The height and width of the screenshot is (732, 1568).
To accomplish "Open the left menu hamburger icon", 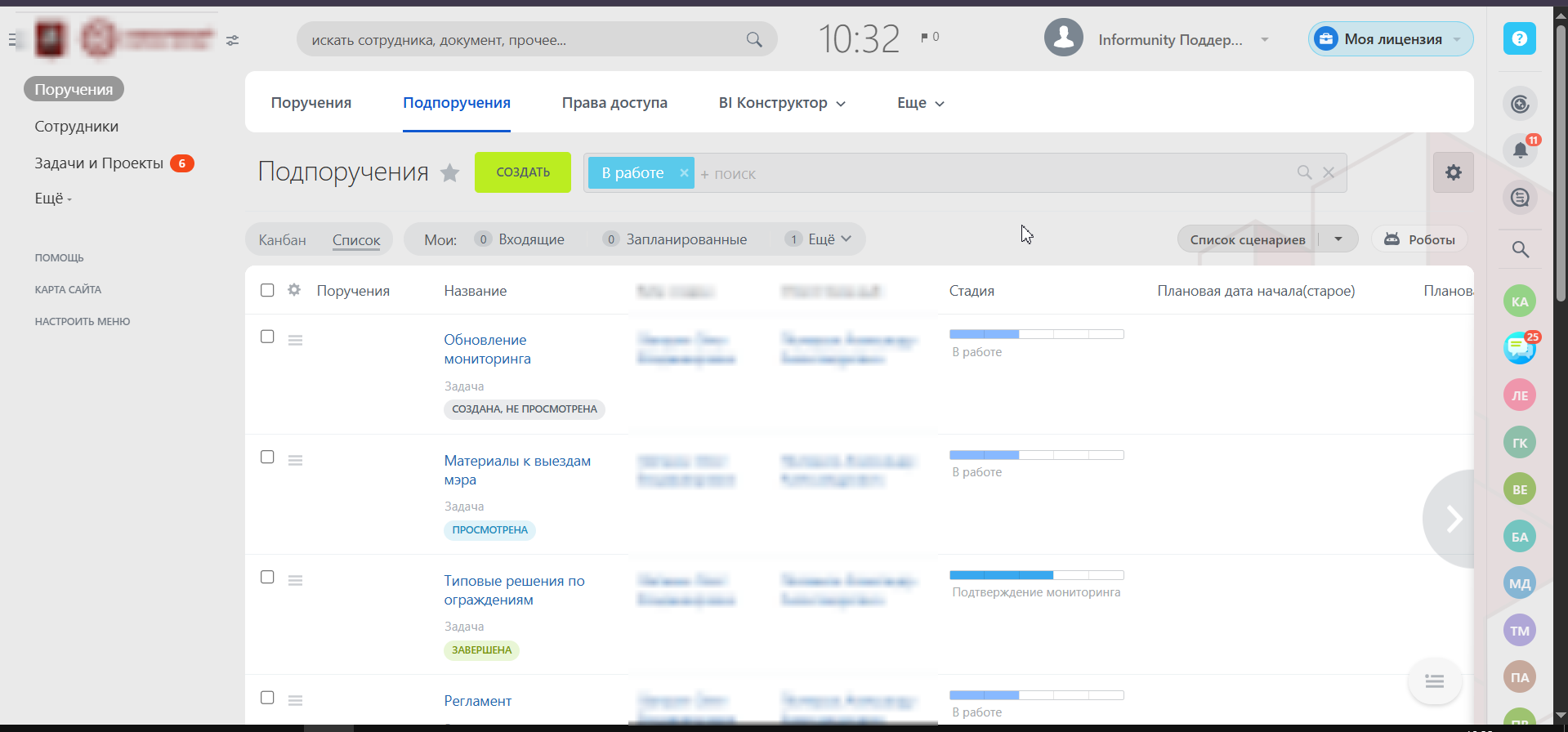I will pos(12,39).
